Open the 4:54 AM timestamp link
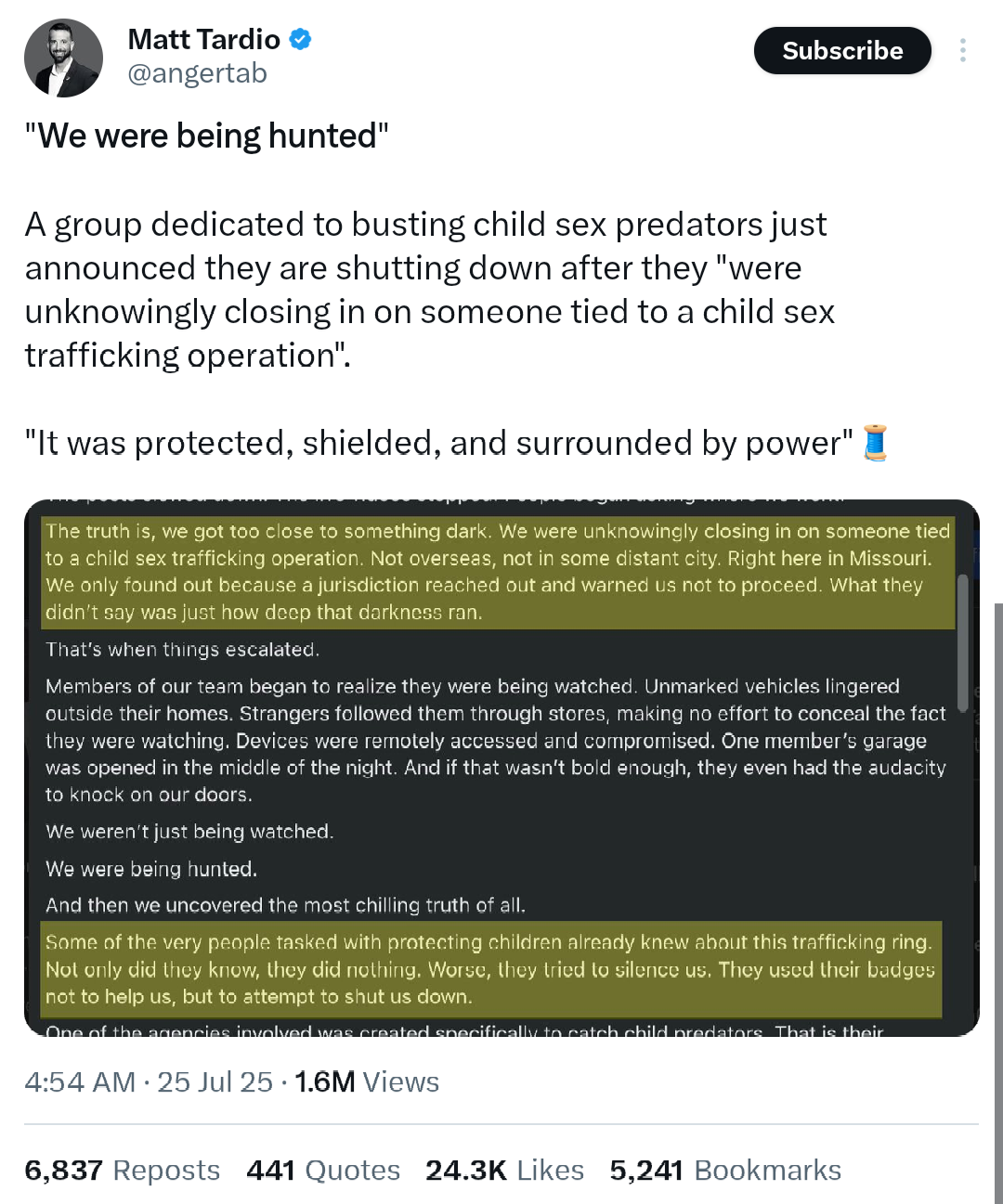Image resolution: width=1003 pixels, height=1204 pixels. 80,1082
